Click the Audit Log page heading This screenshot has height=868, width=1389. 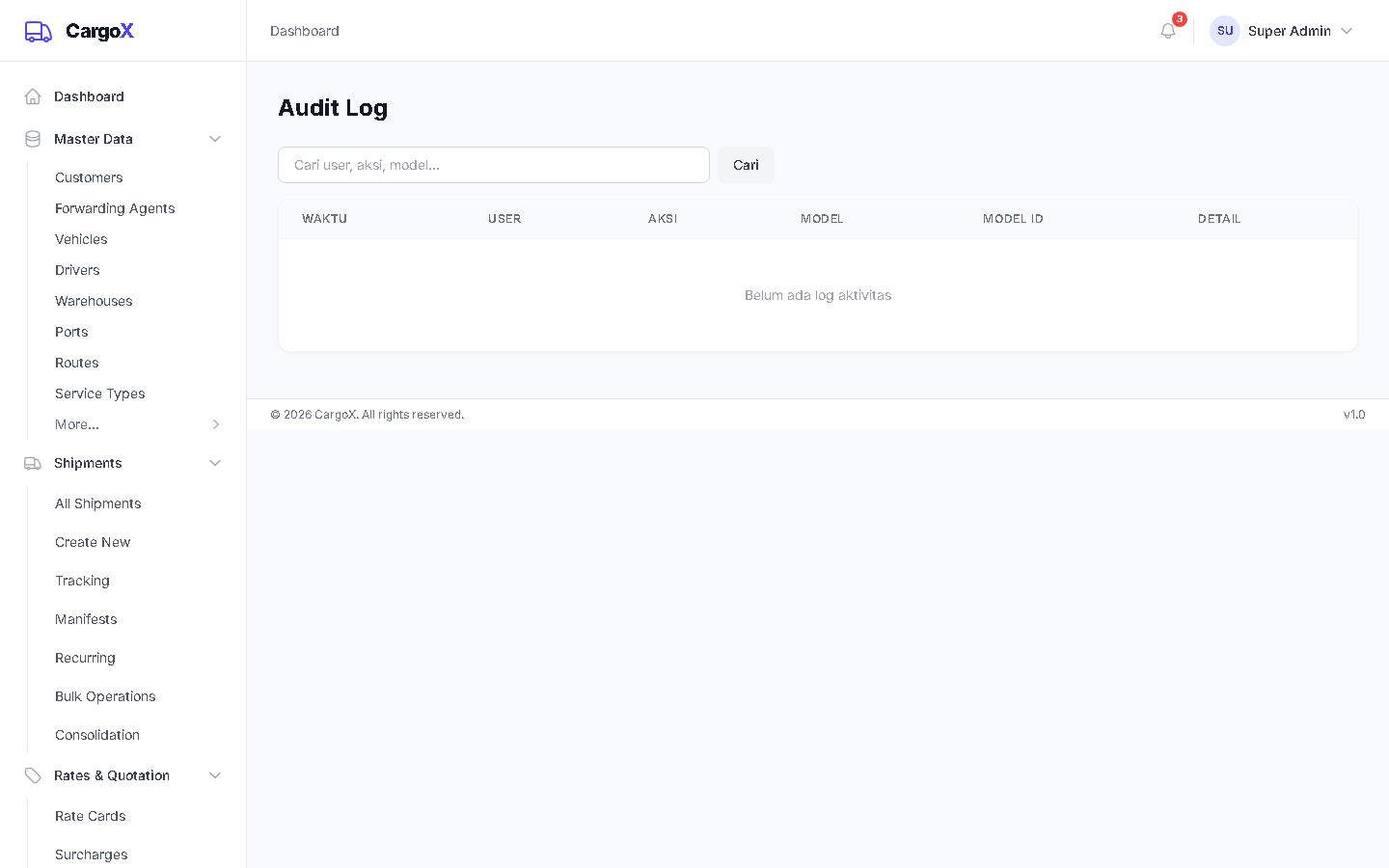point(333,108)
